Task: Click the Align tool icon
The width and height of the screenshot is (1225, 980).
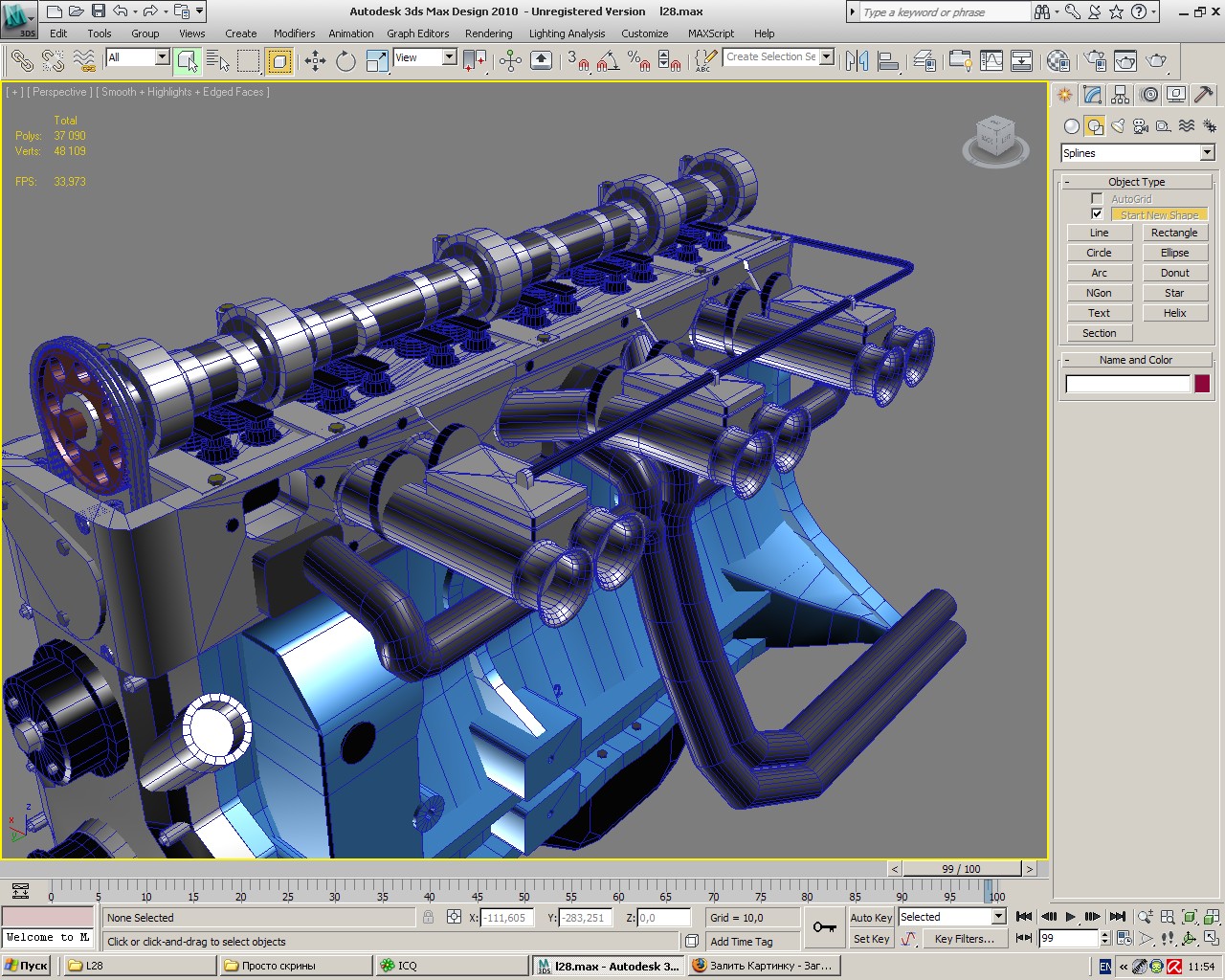Action: click(x=888, y=61)
